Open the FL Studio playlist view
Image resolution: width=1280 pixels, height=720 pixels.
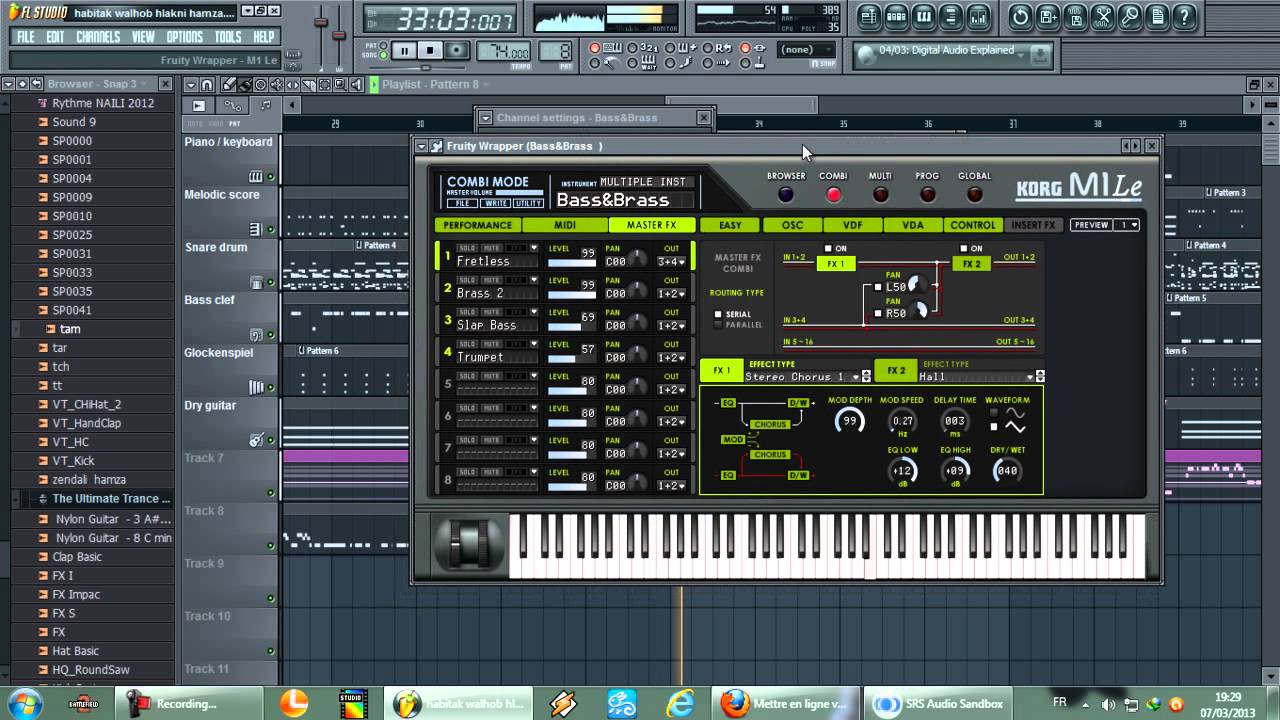pos(869,17)
